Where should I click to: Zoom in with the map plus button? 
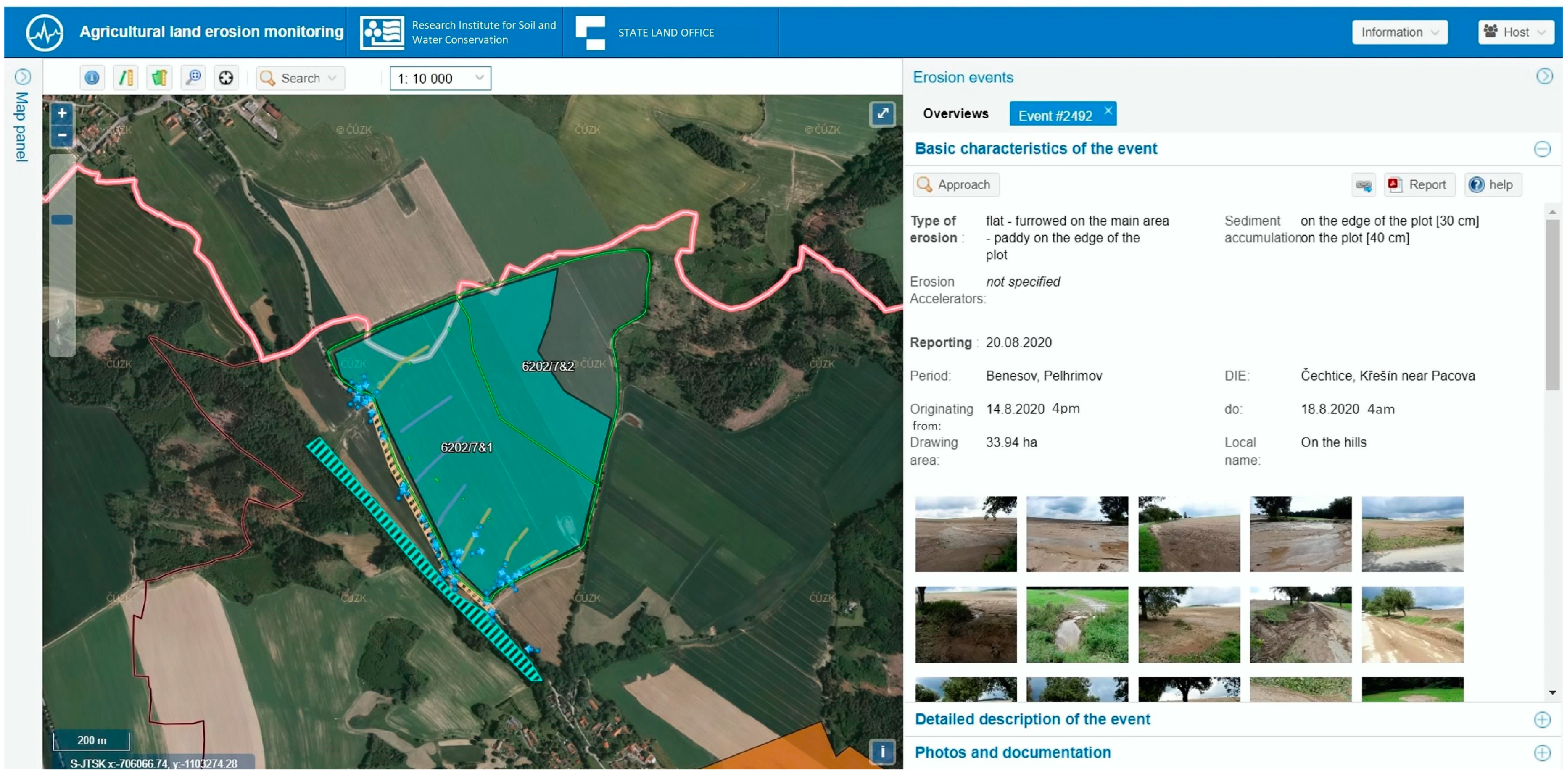point(62,113)
